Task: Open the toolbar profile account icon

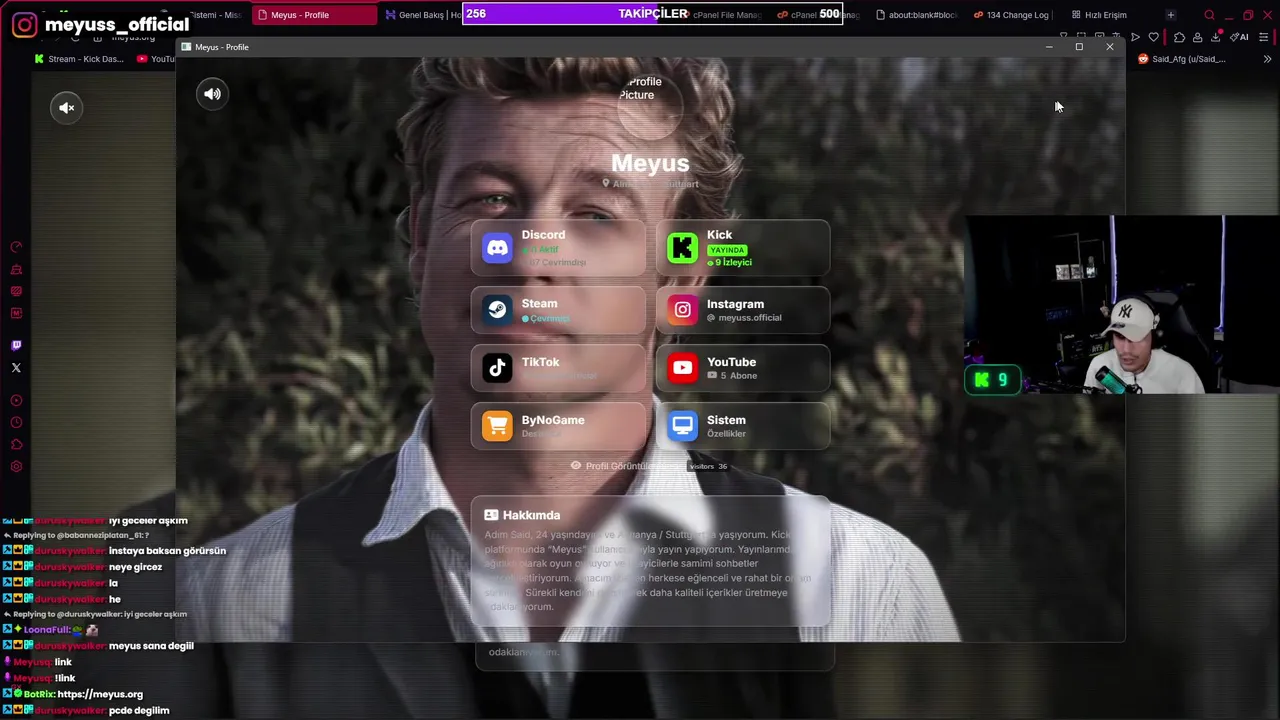Action: [1198, 37]
